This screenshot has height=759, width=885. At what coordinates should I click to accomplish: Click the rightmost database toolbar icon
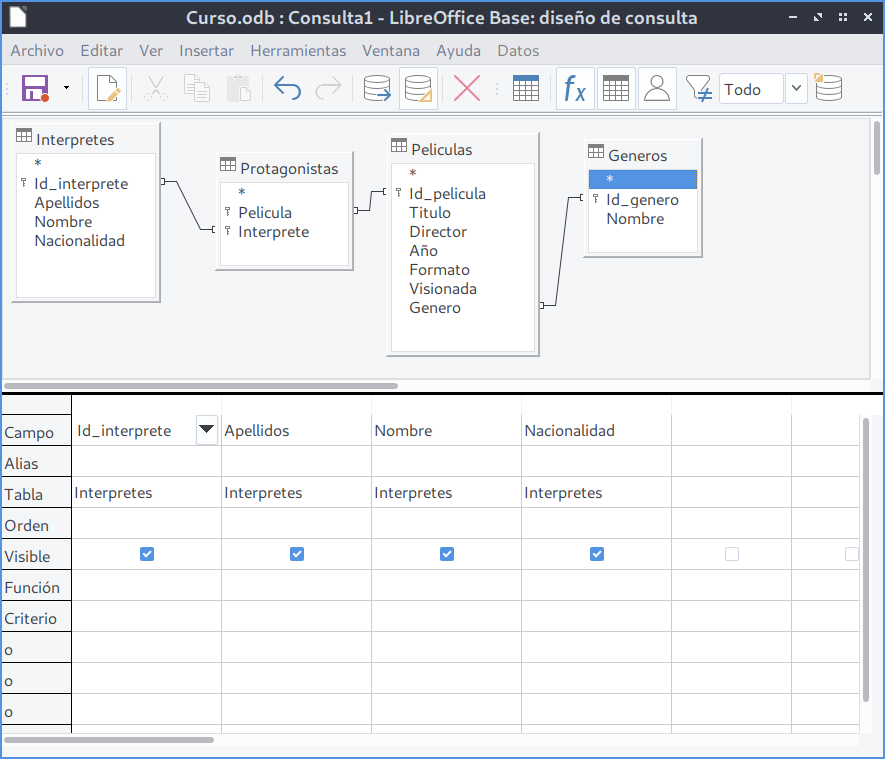click(x=828, y=88)
